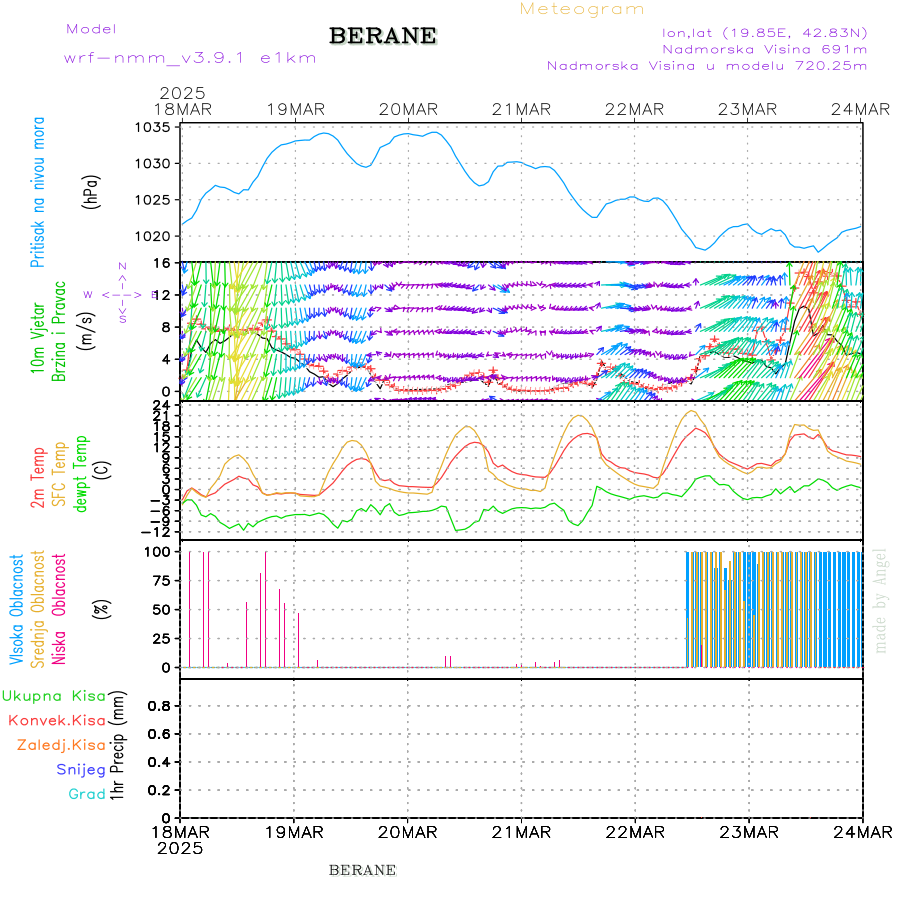Click 20MAR on the lower date axis
This screenshot has width=900, height=900.
(408, 832)
